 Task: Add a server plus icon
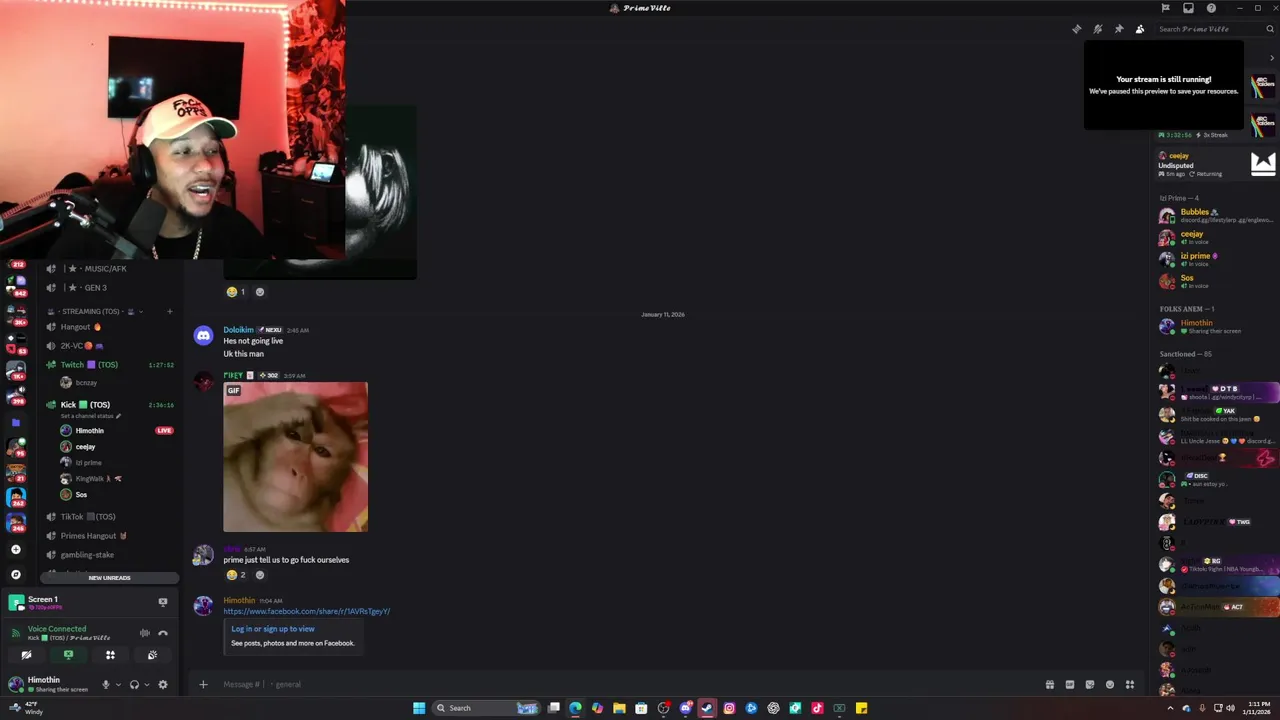click(15, 550)
